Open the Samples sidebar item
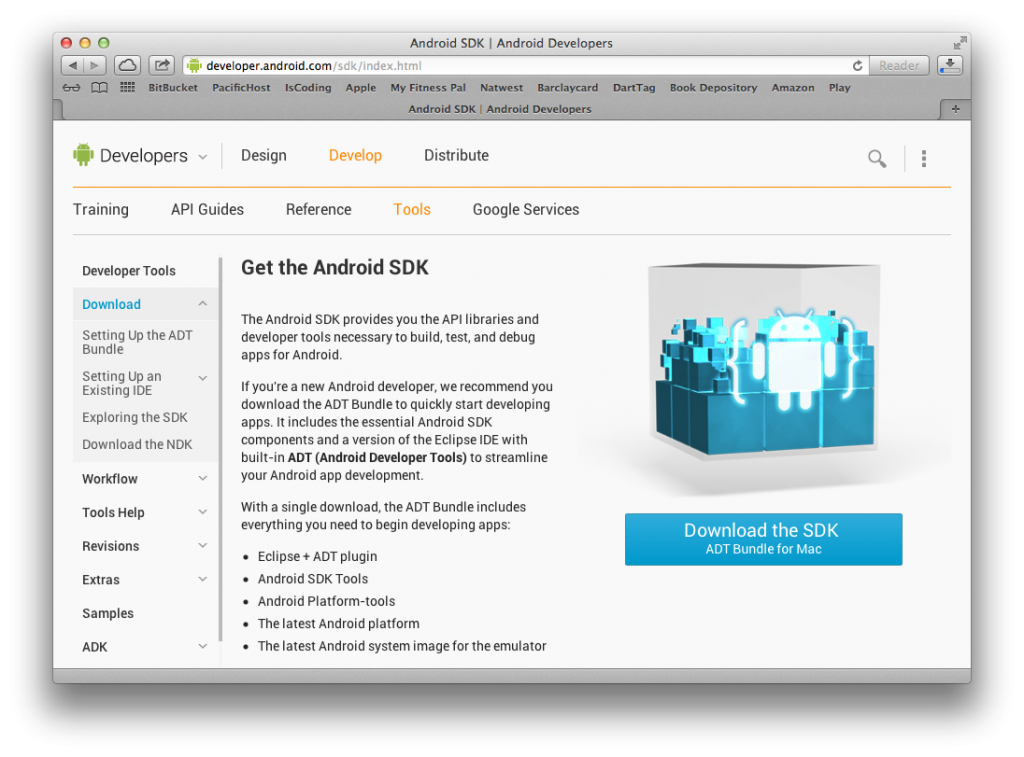Viewport: 1024px width, 757px height. pos(108,613)
